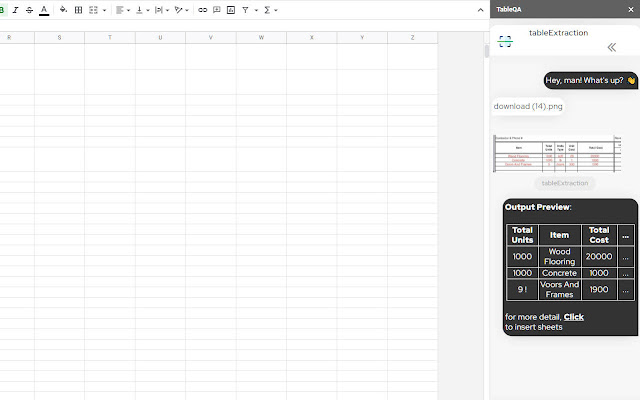640x400 pixels.
Task: Click the 'Total Units' preview header
Action: (x=522, y=235)
